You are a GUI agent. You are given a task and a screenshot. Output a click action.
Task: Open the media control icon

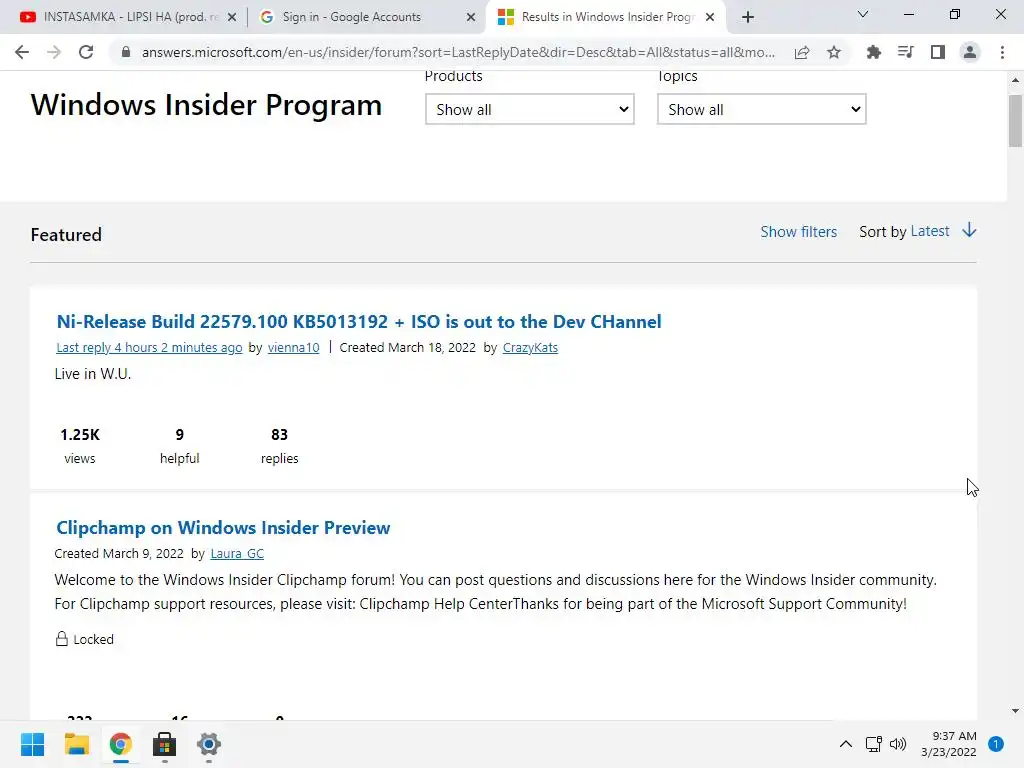click(x=905, y=52)
